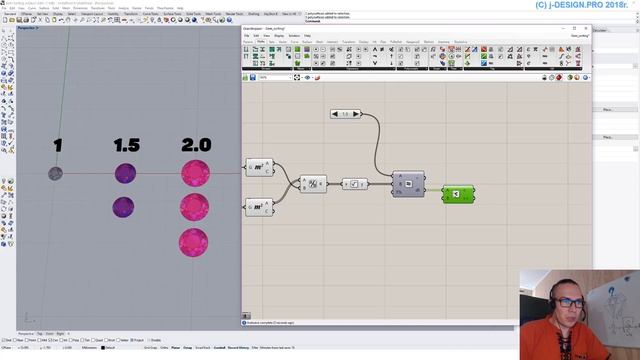640x360 pixels.
Task: Click the Save icon in Rhino toolbar
Action: (x=19, y=20)
